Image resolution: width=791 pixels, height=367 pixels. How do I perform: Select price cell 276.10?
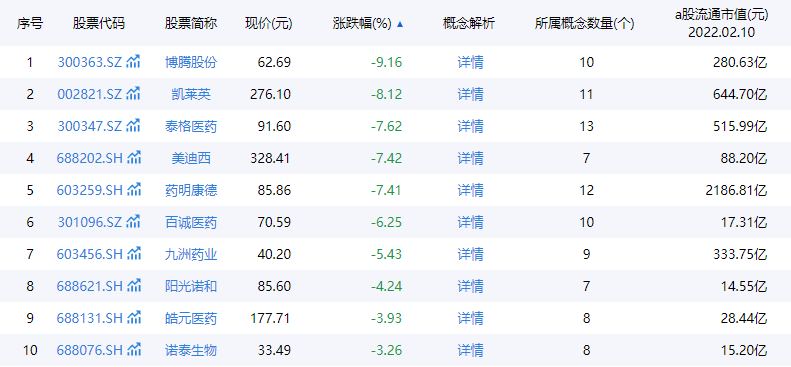click(270, 94)
